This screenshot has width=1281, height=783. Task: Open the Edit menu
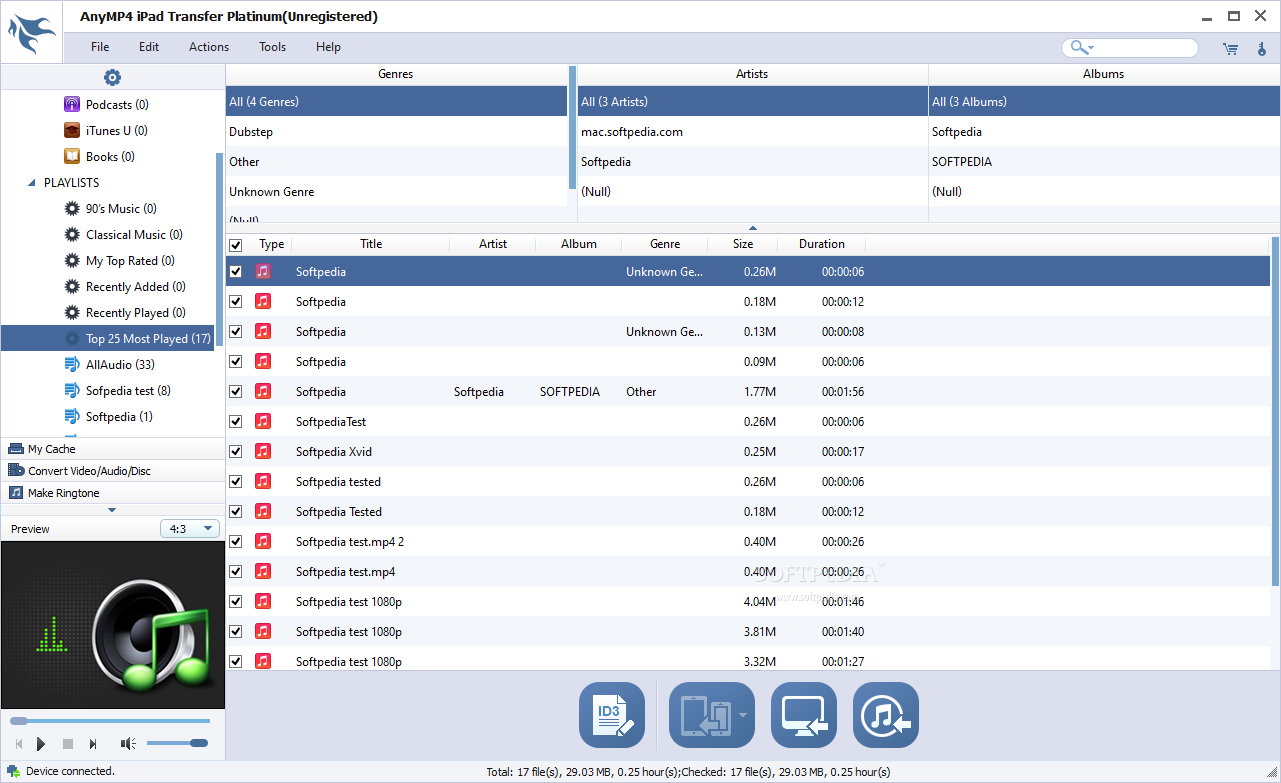(149, 47)
